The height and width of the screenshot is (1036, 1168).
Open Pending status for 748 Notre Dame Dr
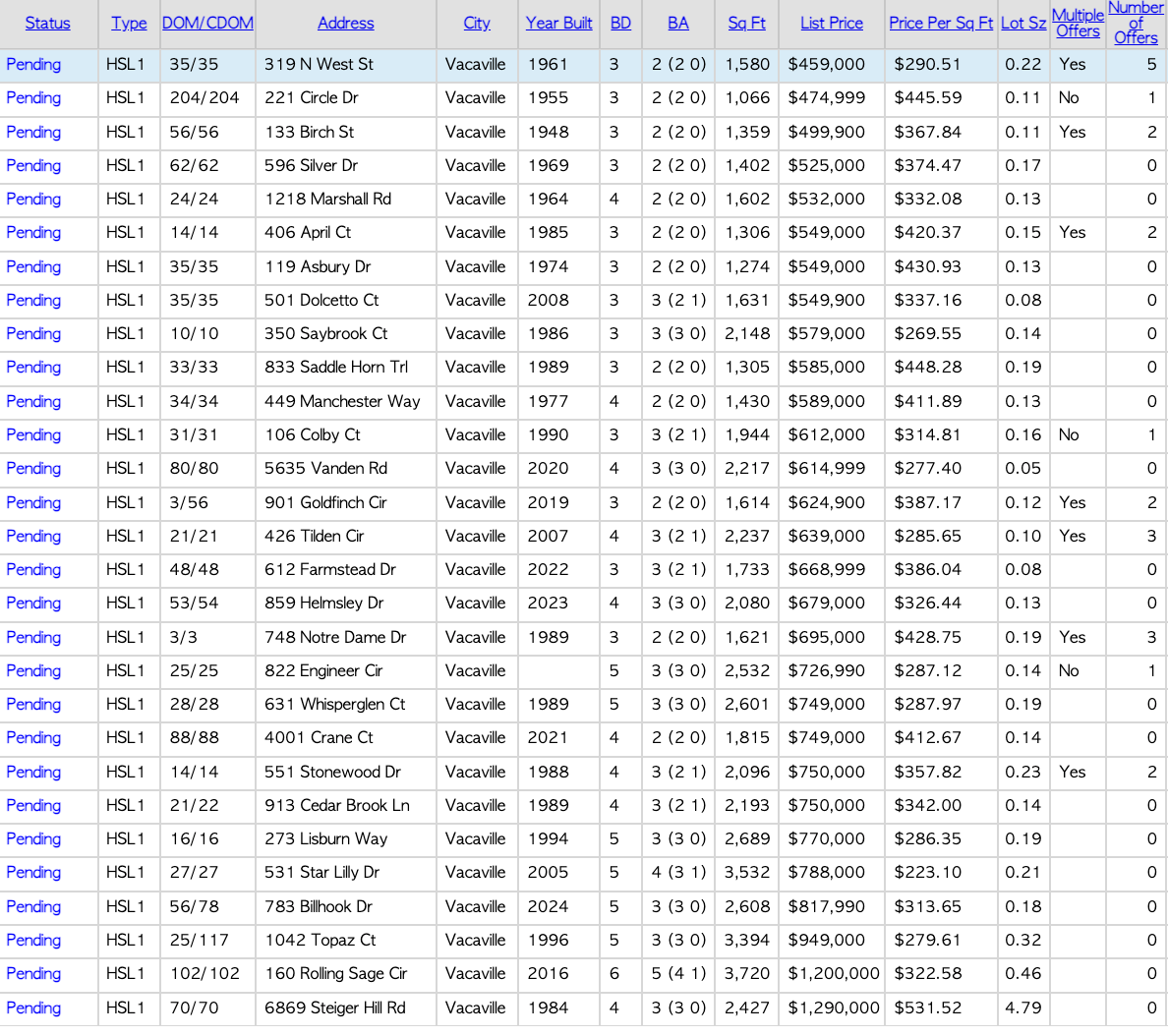pos(33,638)
